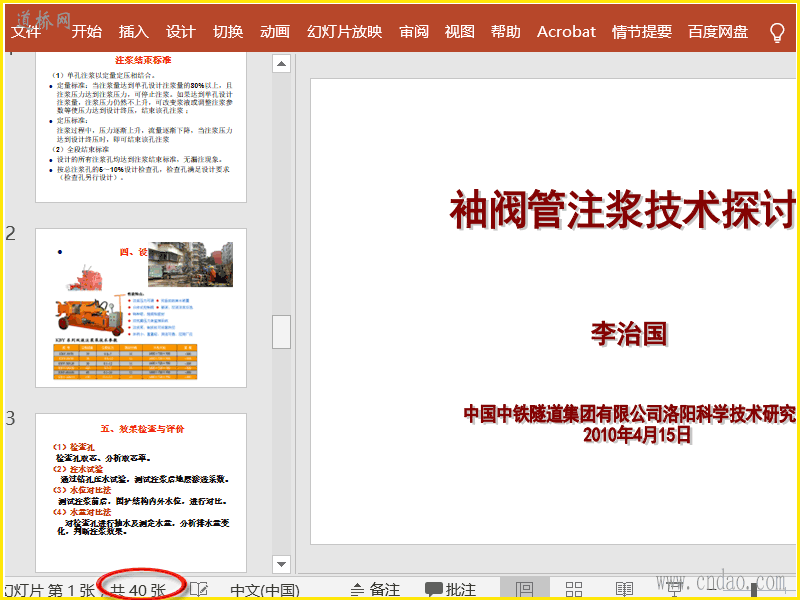Click the slide count 共 40 张
The width and height of the screenshot is (800, 600).
pyautogui.click(x=138, y=590)
